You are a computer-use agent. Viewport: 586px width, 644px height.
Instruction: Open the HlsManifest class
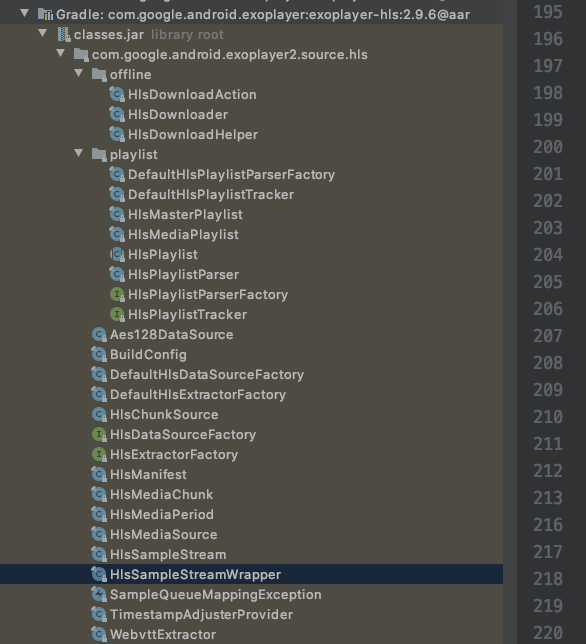(148, 475)
